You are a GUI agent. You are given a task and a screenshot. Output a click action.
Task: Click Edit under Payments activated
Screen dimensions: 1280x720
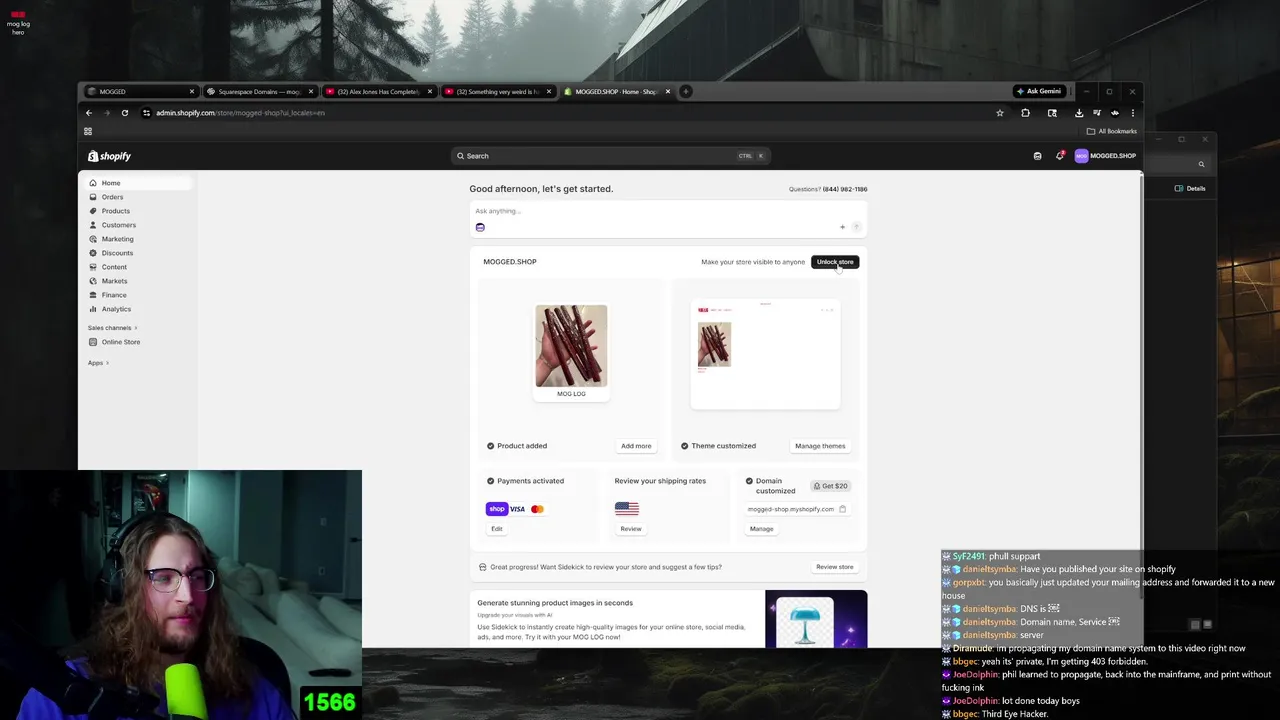click(x=497, y=529)
